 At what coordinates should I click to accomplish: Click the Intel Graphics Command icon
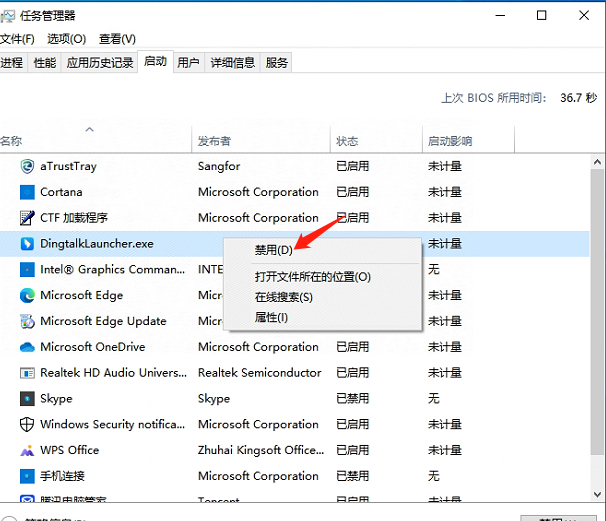27,270
